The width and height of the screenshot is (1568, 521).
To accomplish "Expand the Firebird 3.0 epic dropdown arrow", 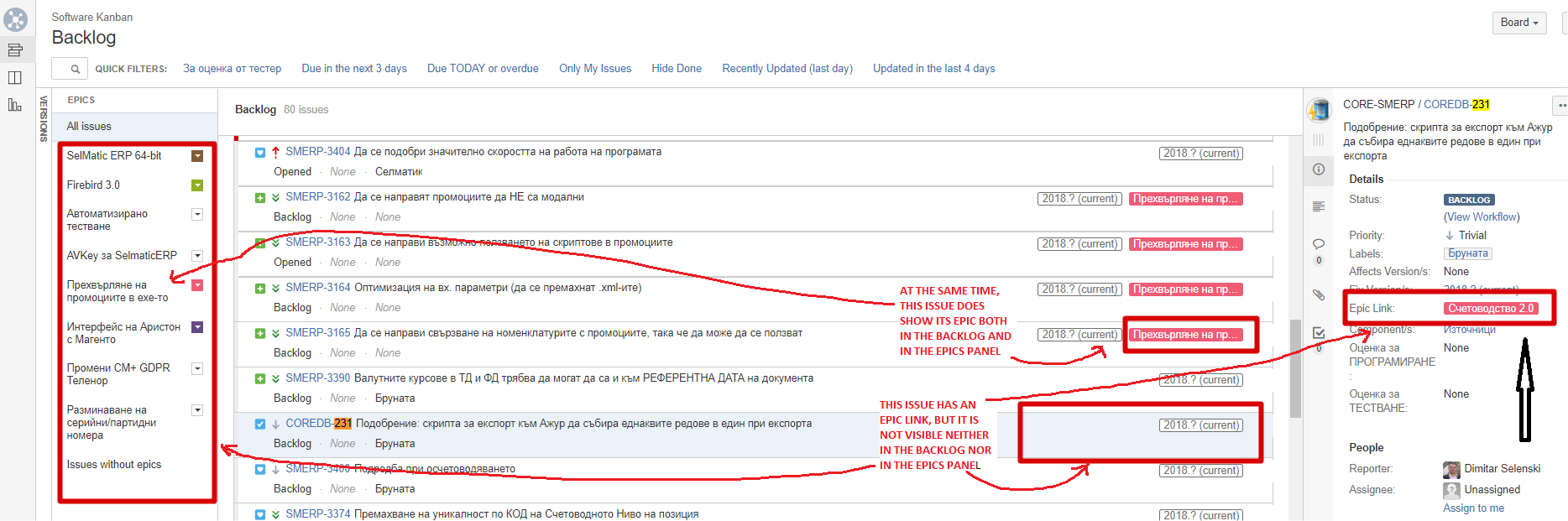I will 197,185.
